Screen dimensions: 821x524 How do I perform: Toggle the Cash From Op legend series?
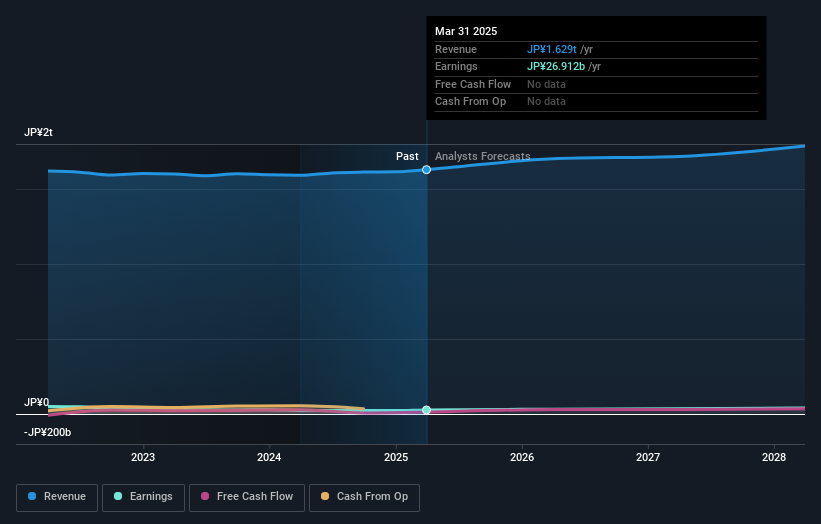[x=364, y=497]
